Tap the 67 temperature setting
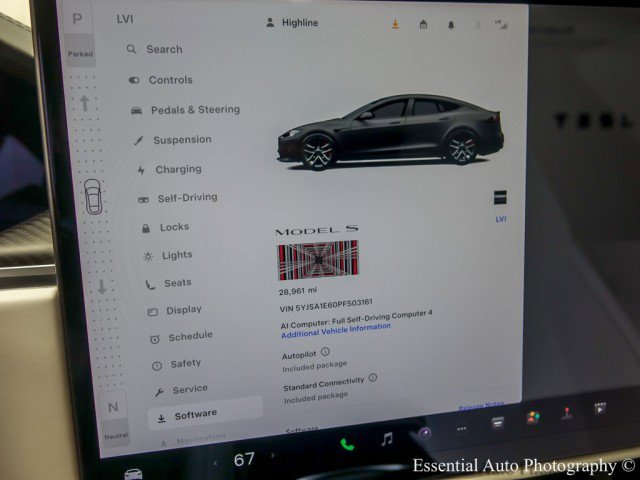The width and height of the screenshot is (640, 480). tap(244, 460)
